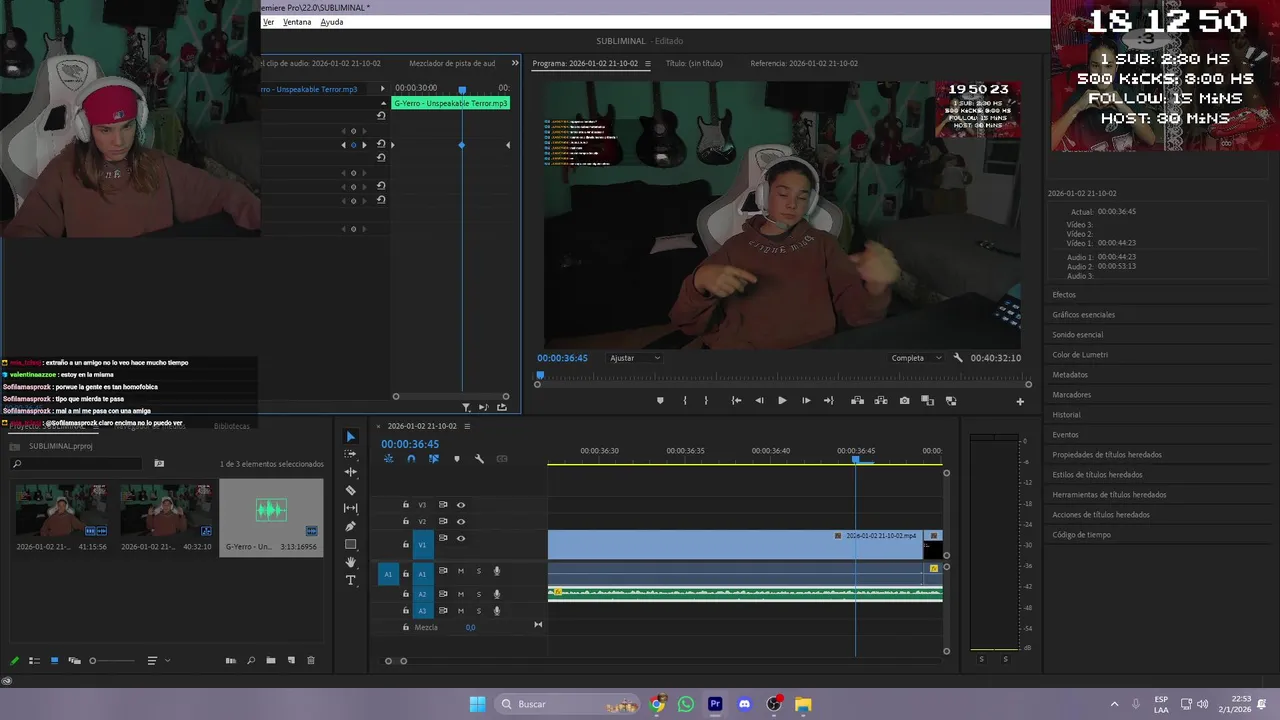
Task: Switch Project panel to list view
Action: click(34, 660)
